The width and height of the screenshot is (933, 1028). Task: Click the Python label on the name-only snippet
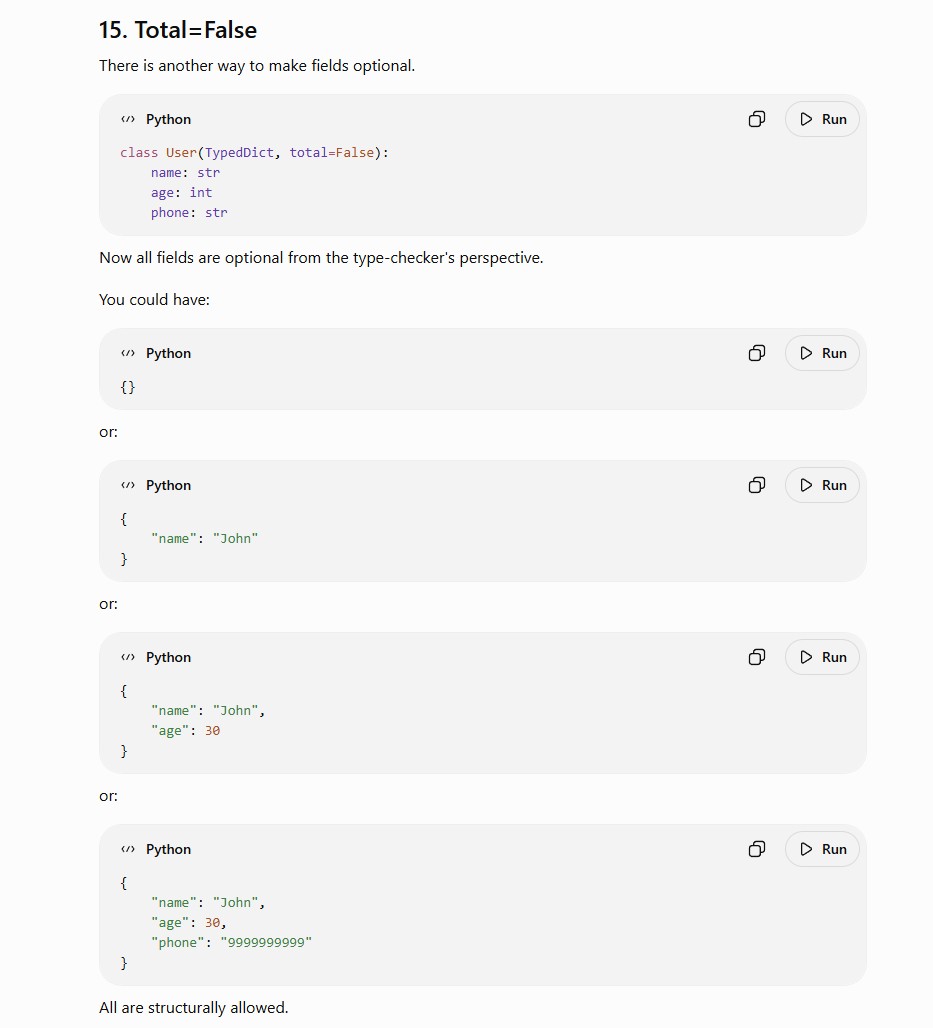pos(169,485)
